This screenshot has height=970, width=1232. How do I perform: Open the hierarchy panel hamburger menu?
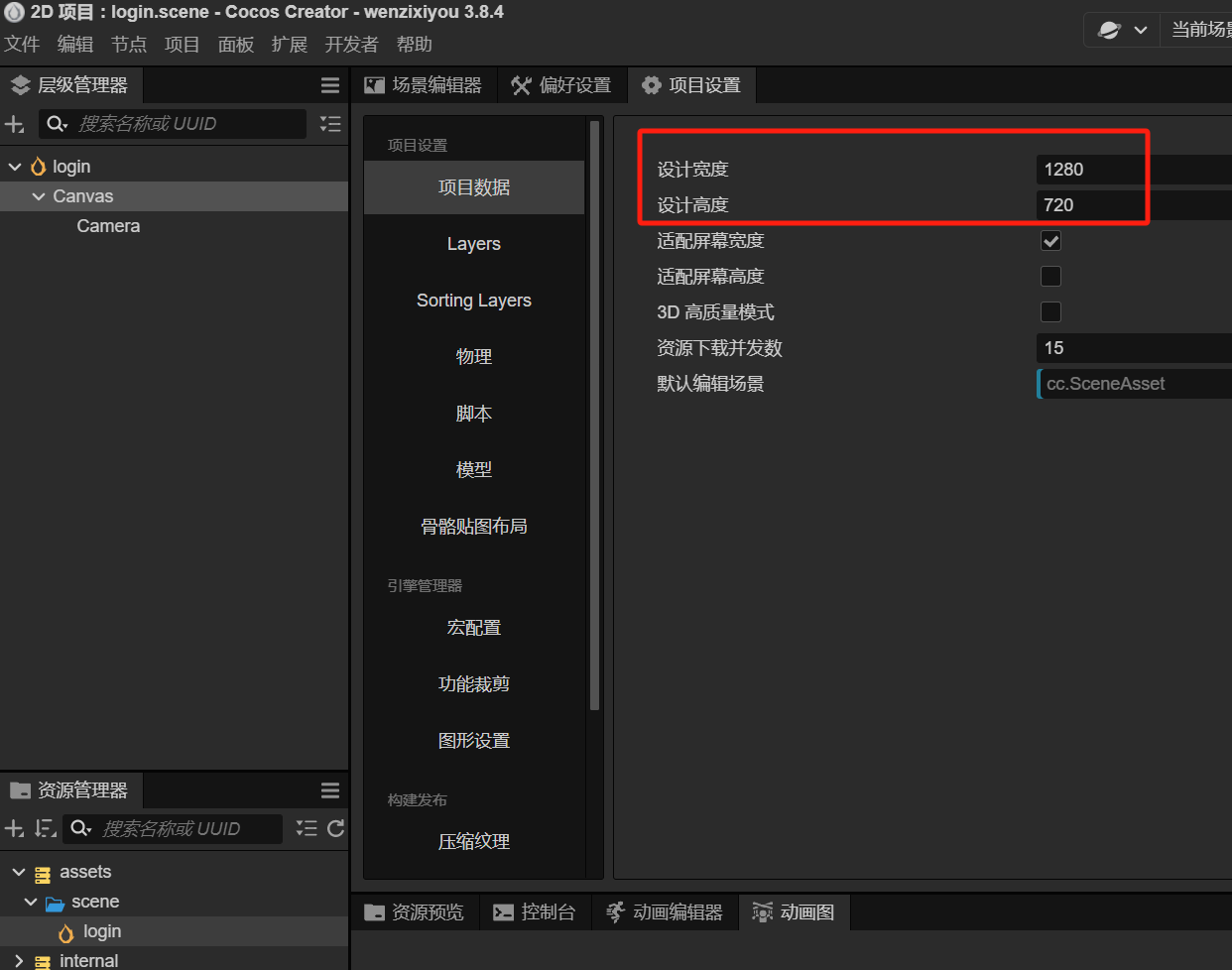330,85
